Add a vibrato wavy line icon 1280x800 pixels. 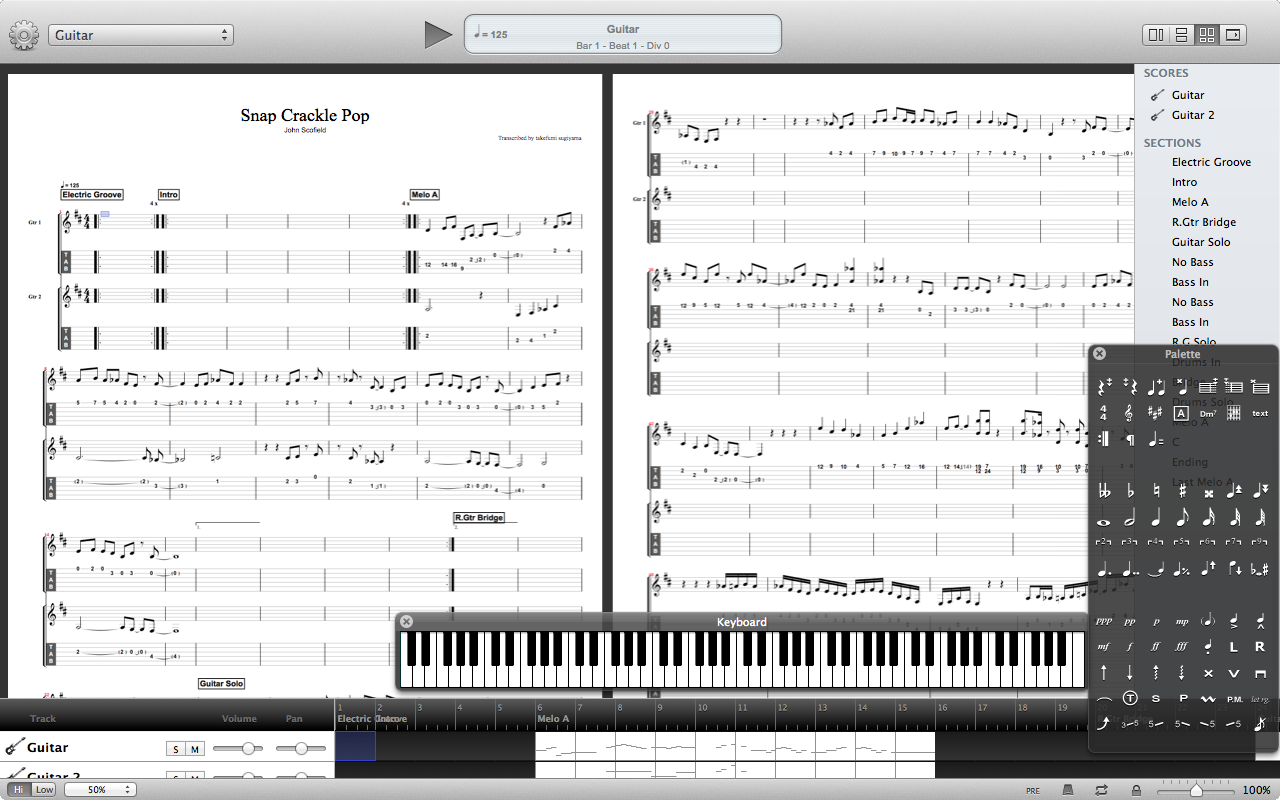[1208, 699]
